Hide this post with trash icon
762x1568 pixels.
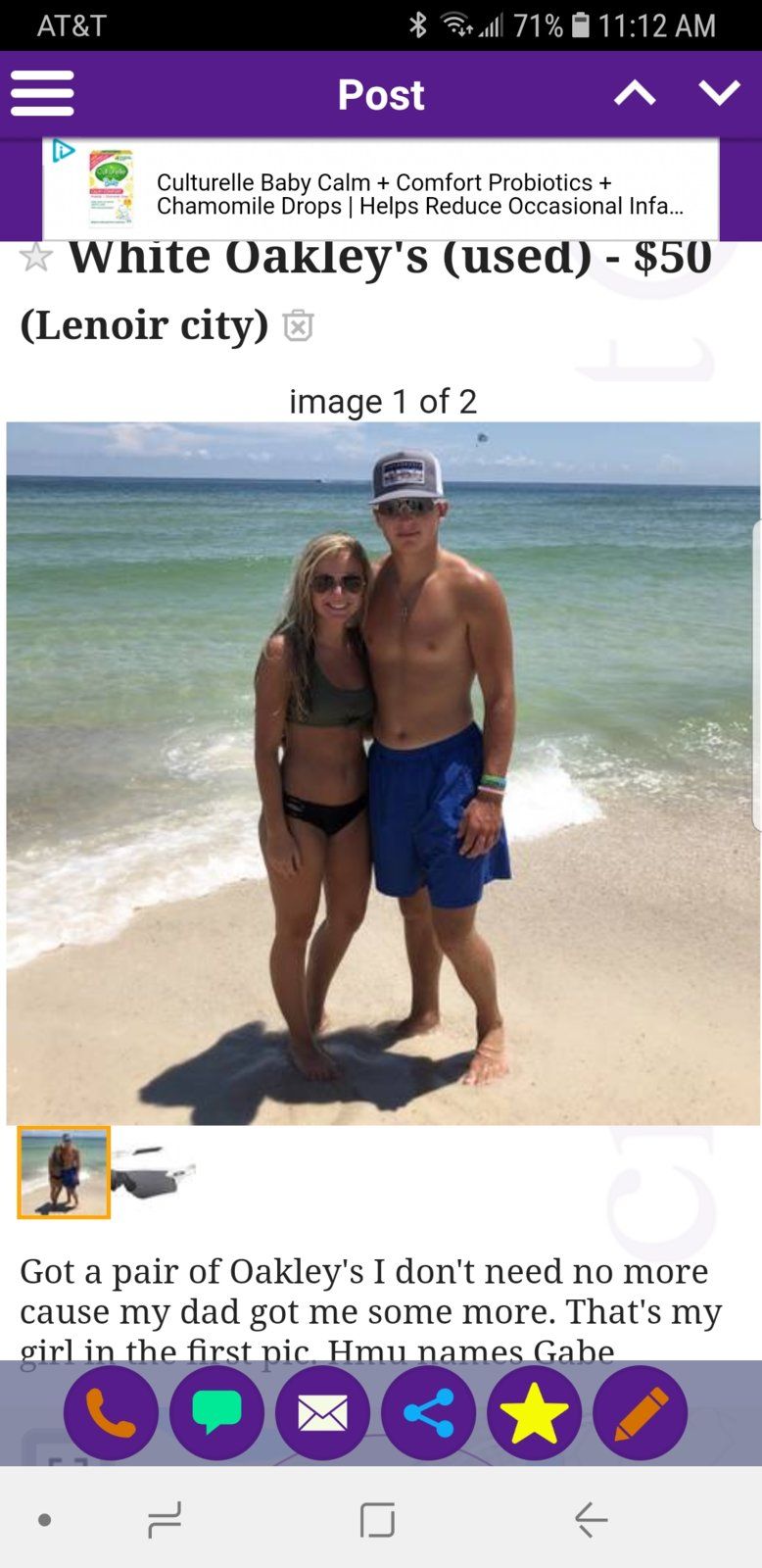pyautogui.click(x=298, y=325)
